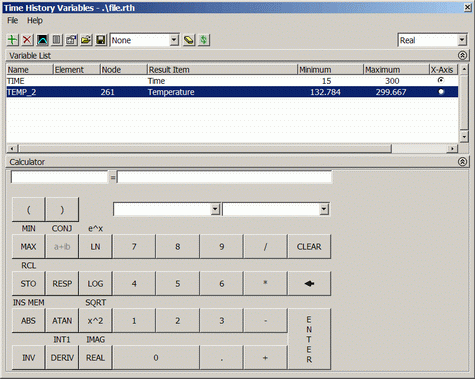
Task: Click the vertical scrollbar down arrow
Action: (464, 137)
